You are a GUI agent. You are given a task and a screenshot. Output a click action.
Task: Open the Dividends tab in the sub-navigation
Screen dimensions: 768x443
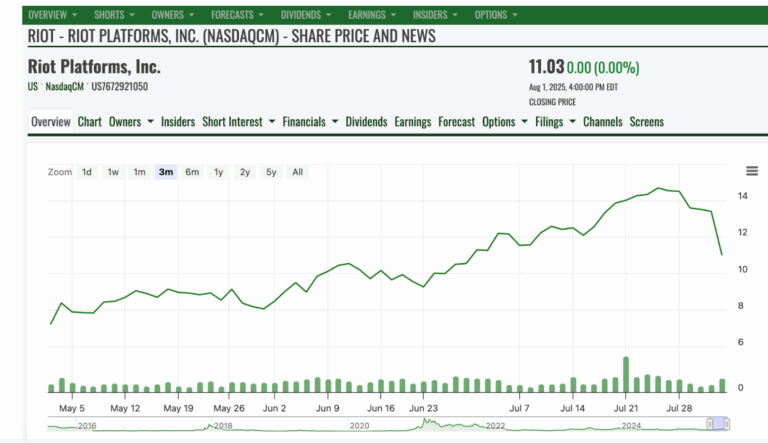(x=366, y=122)
